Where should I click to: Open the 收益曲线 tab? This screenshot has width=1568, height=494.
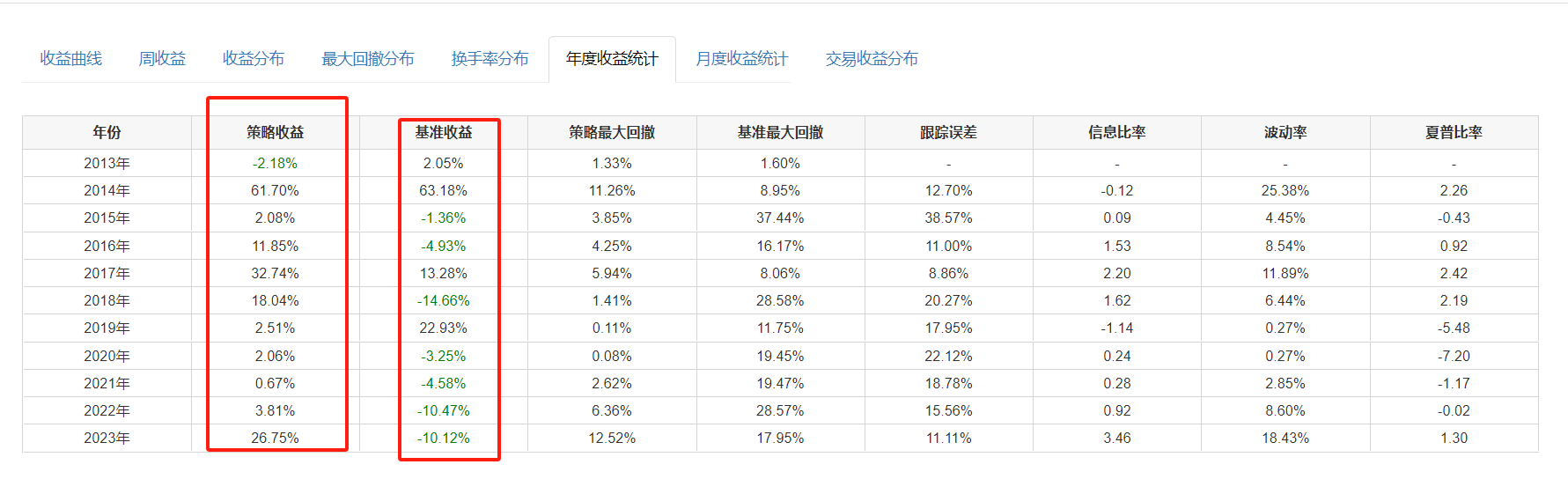[x=71, y=59]
